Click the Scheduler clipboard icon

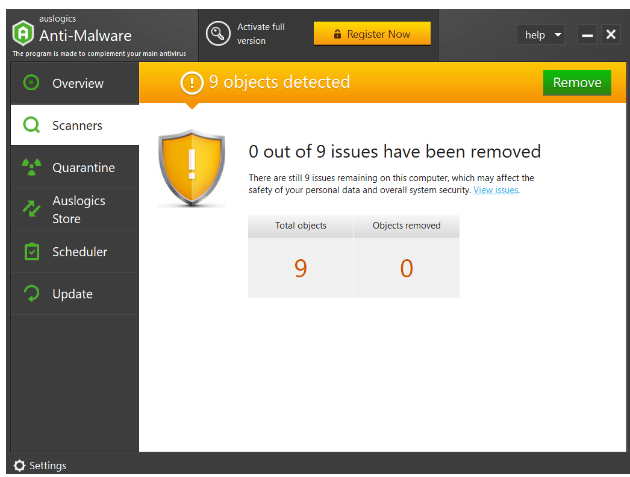click(32, 252)
